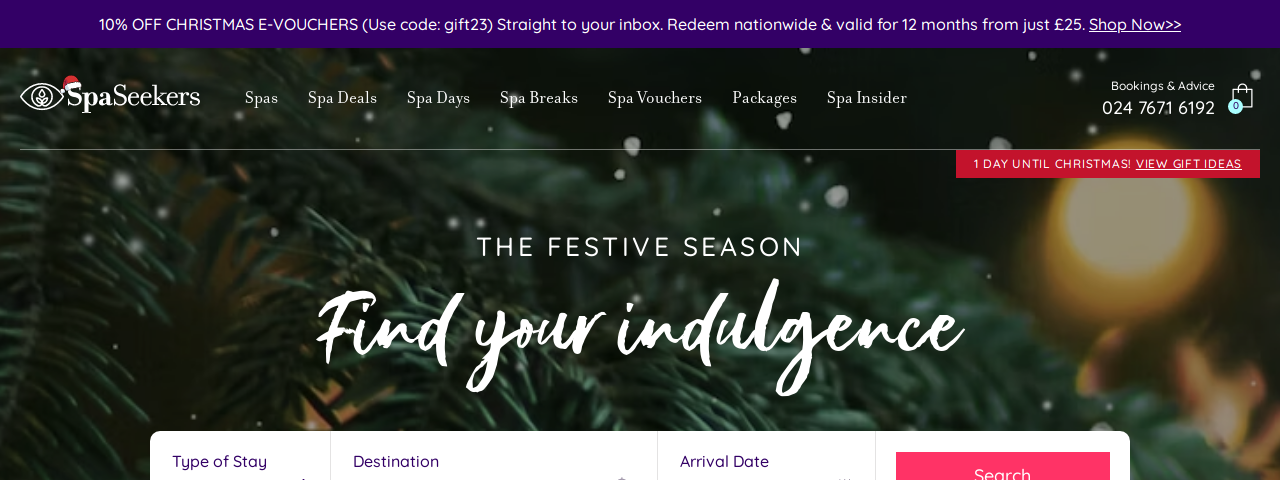Click the pink Search button
Image resolution: width=1280 pixels, height=480 pixels.
pos(1003,468)
